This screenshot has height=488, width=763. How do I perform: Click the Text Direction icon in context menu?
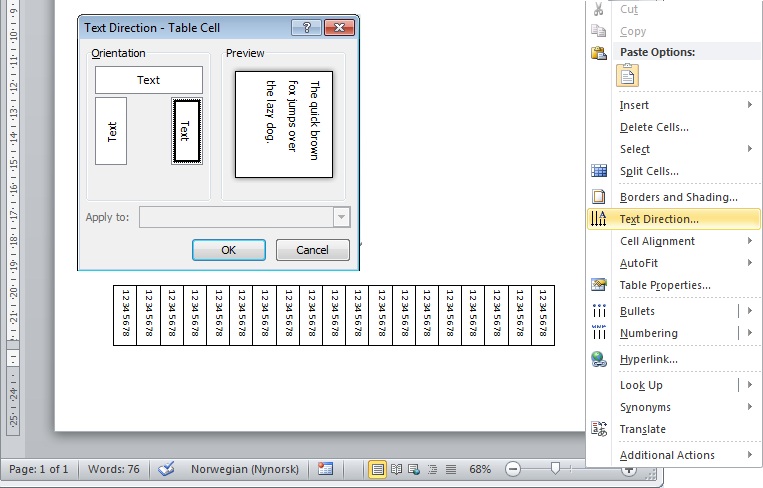click(x=599, y=219)
